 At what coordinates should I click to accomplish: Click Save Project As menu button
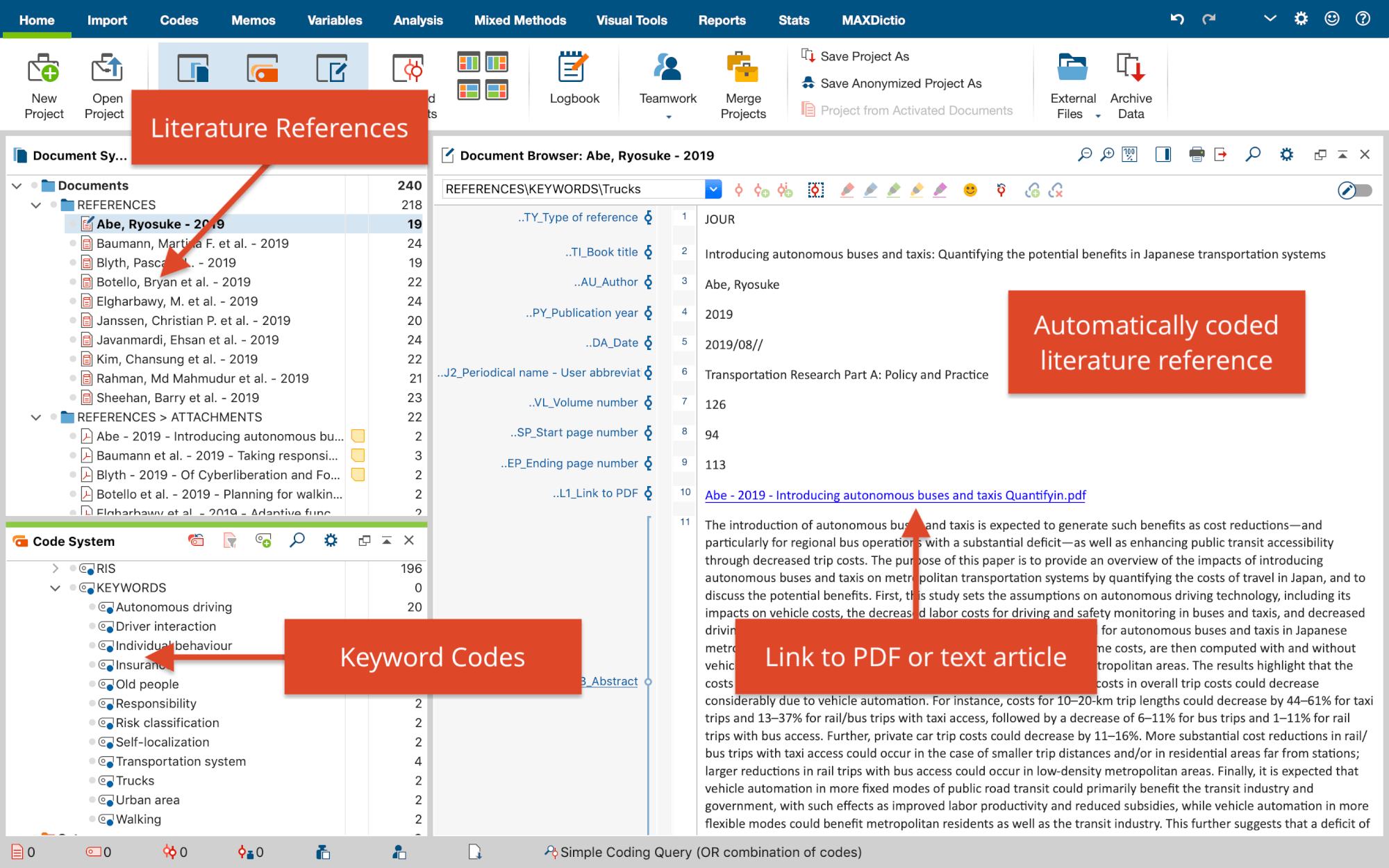click(x=862, y=55)
